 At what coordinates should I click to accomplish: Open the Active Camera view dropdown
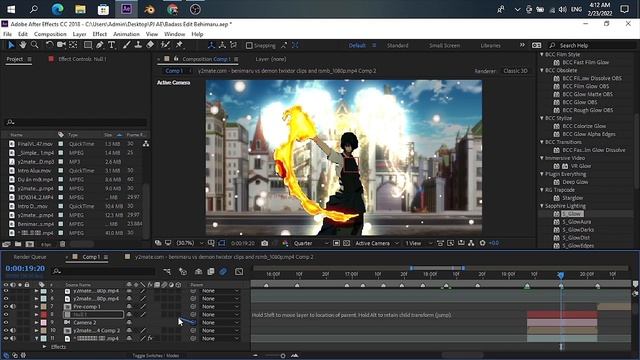[376, 243]
